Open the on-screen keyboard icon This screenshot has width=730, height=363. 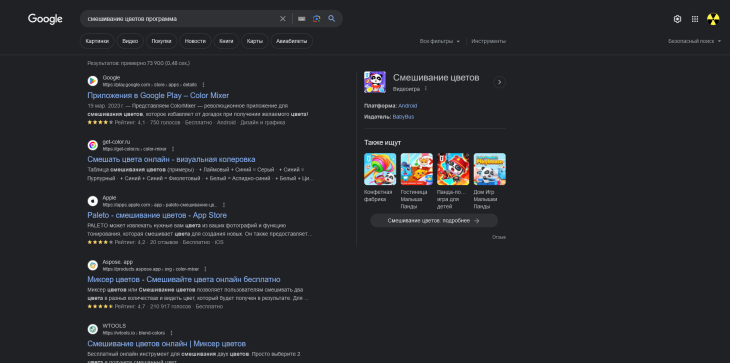click(x=302, y=19)
